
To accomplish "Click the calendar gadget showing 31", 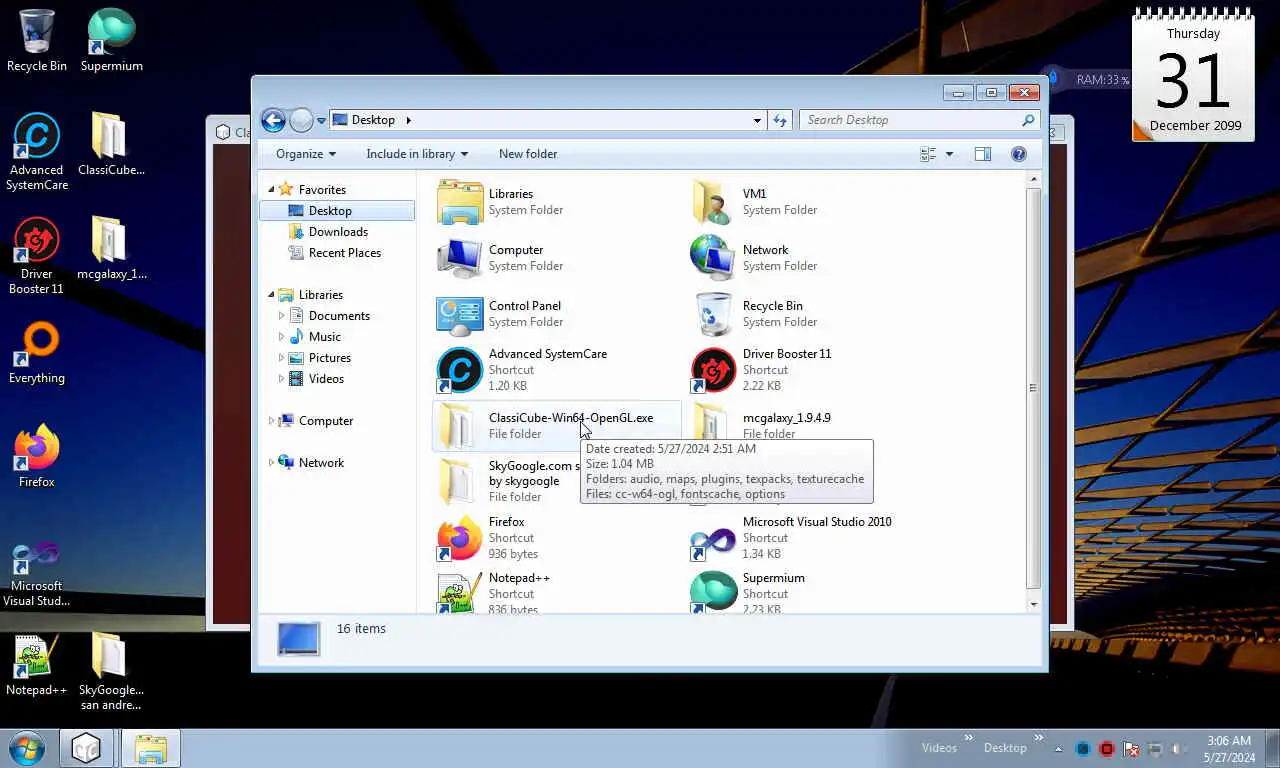I will pos(1193,75).
